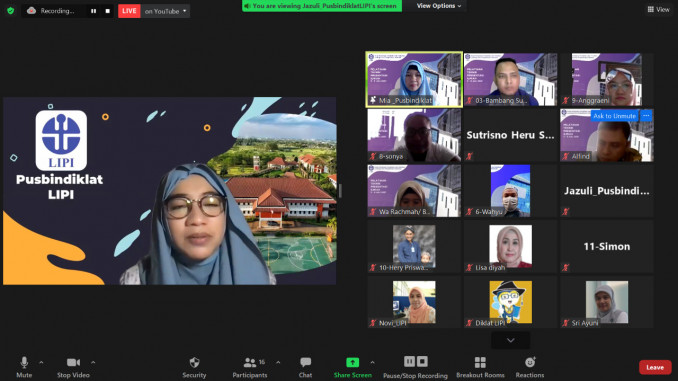Click the muted mic icon beside Diklat LIPI

pyautogui.click(x=469, y=323)
